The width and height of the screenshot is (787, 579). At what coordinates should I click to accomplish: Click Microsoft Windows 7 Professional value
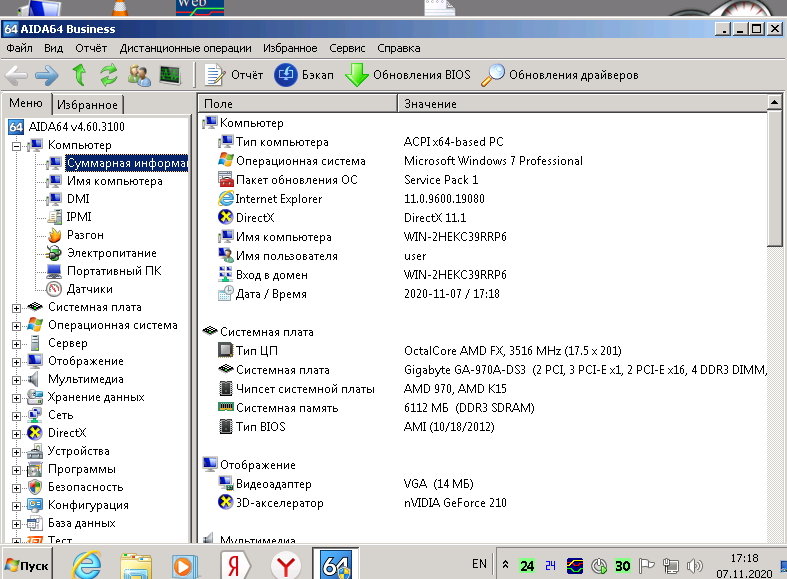tap(493, 161)
